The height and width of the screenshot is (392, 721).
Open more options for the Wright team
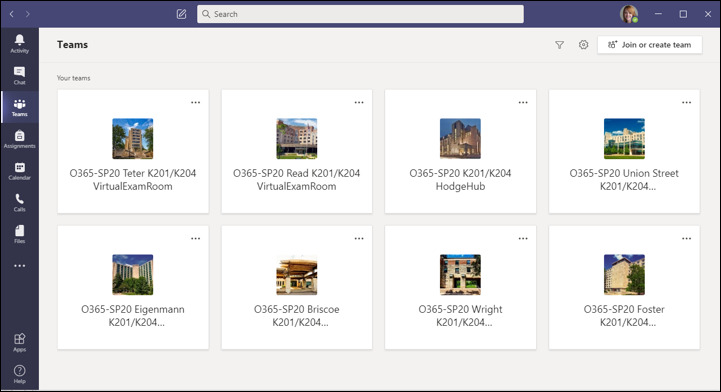click(x=523, y=239)
